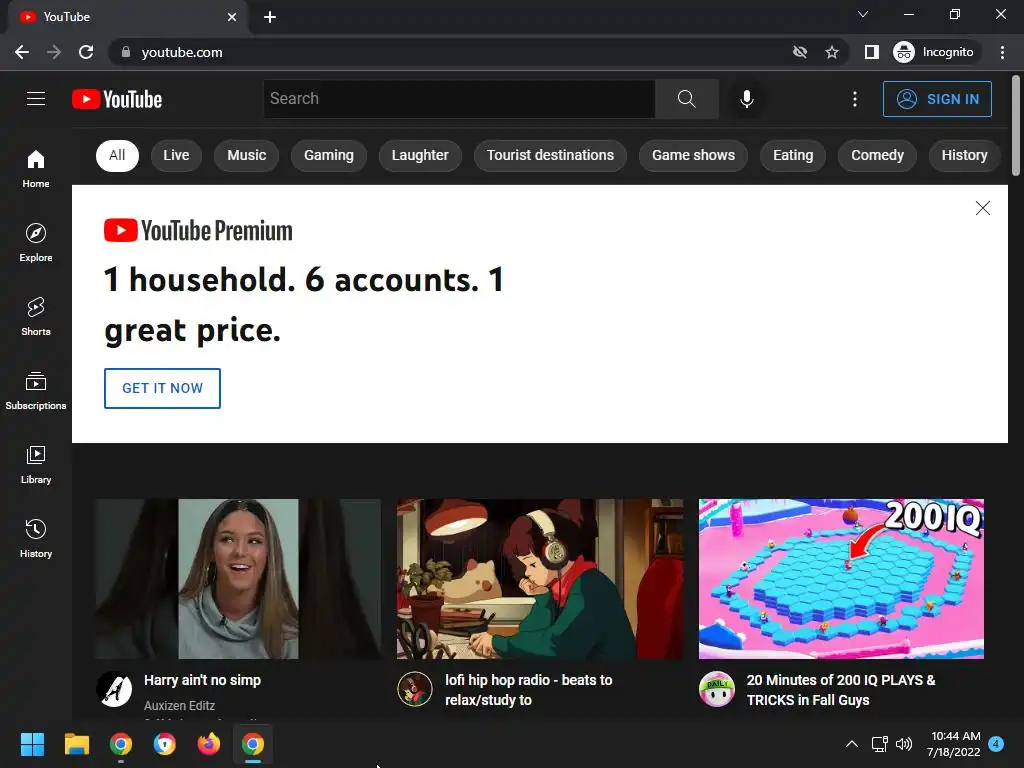The image size is (1024, 768).
Task: Select the Comedy filter chip
Action: coord(877,155)
